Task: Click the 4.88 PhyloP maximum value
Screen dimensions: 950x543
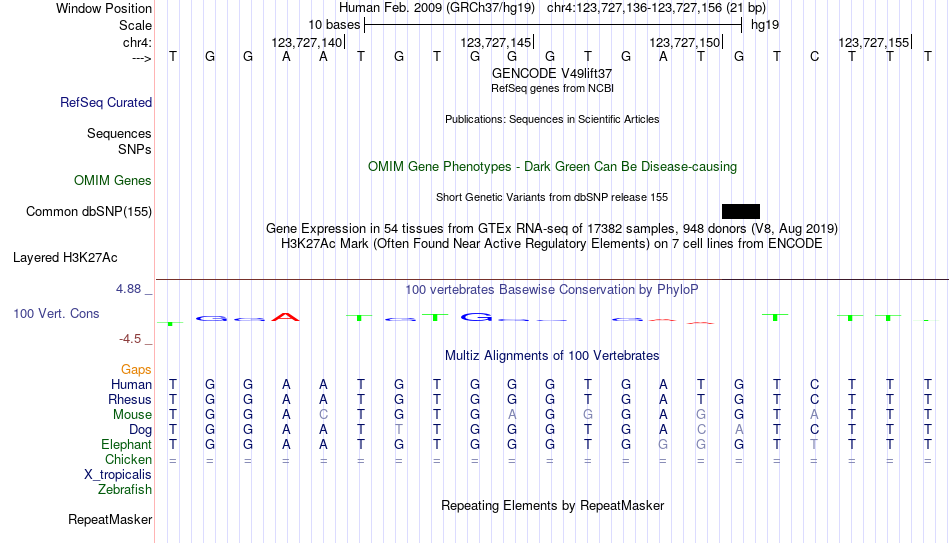Action: 128,289
